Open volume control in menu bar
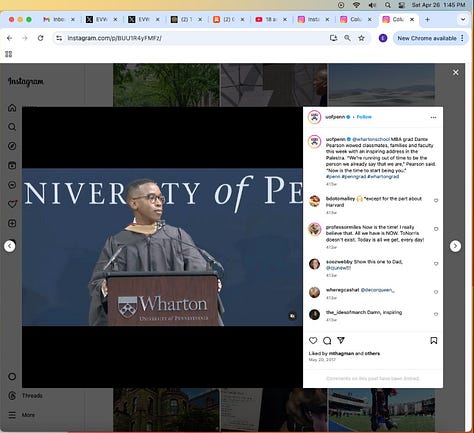 pos(372,5)
